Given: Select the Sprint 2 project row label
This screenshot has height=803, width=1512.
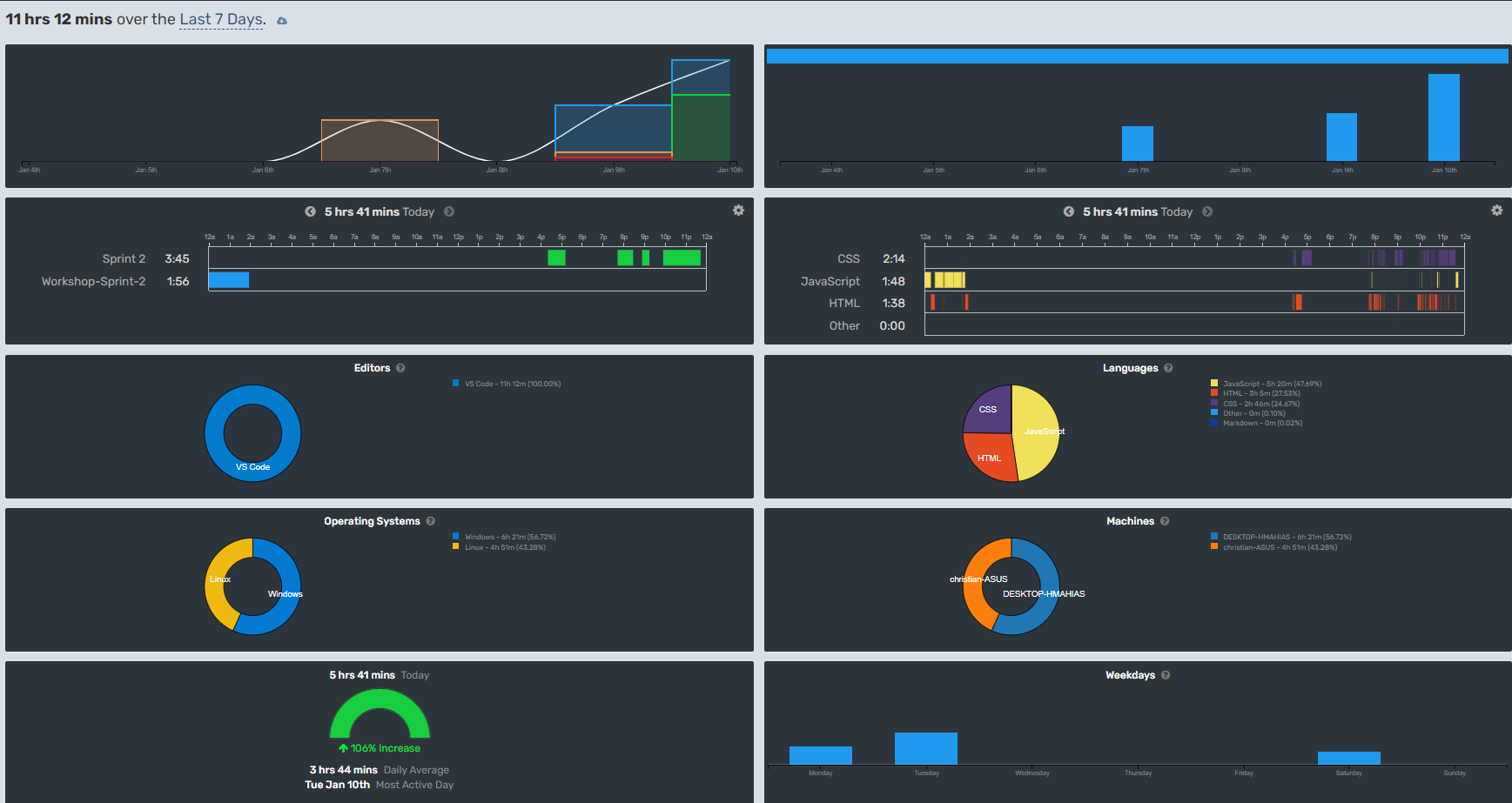Looking at the screenshot, I should (124, 258).
